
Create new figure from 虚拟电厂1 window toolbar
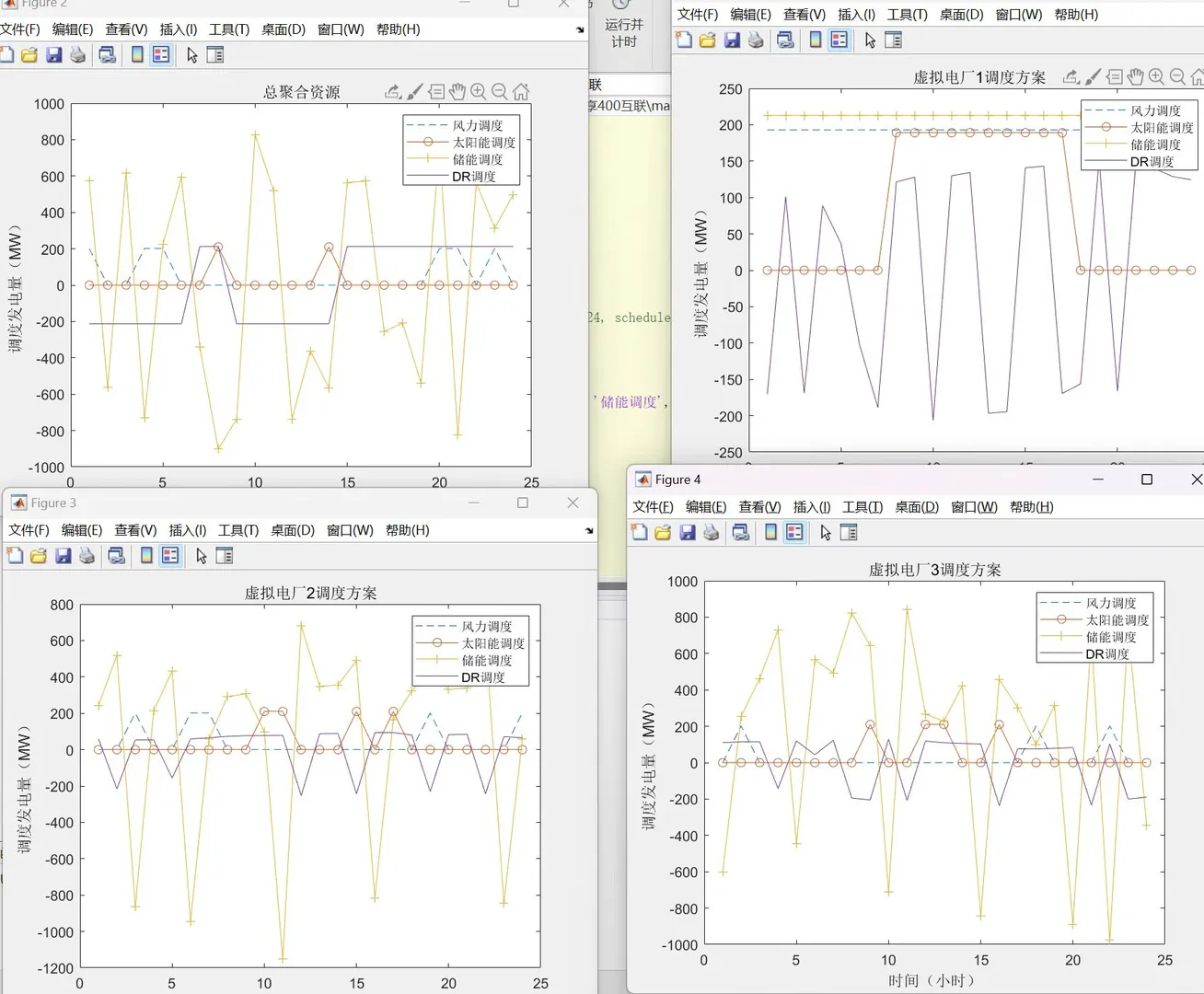click(684, 40)
